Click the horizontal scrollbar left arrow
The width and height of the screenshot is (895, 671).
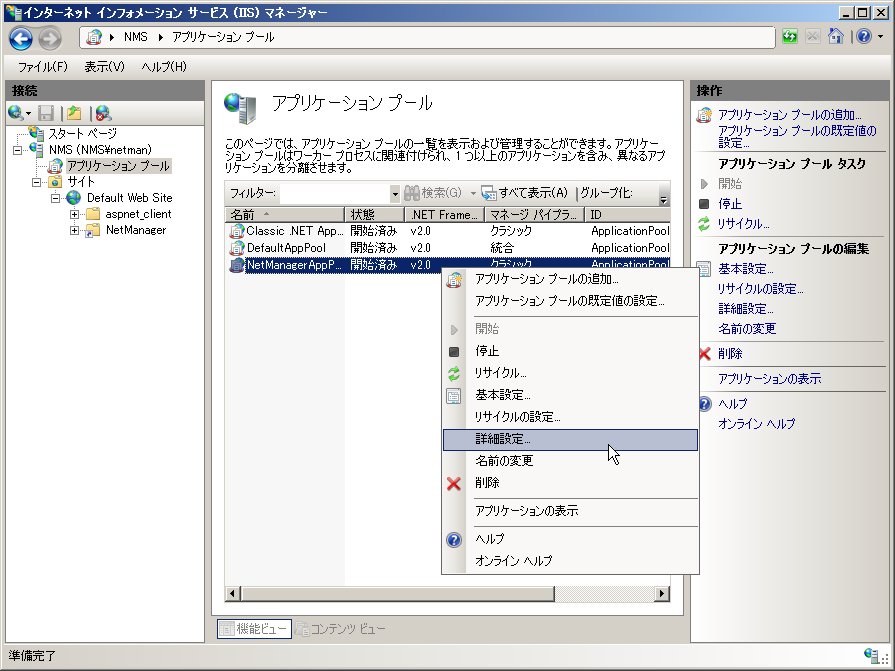(x=232, y=593)
